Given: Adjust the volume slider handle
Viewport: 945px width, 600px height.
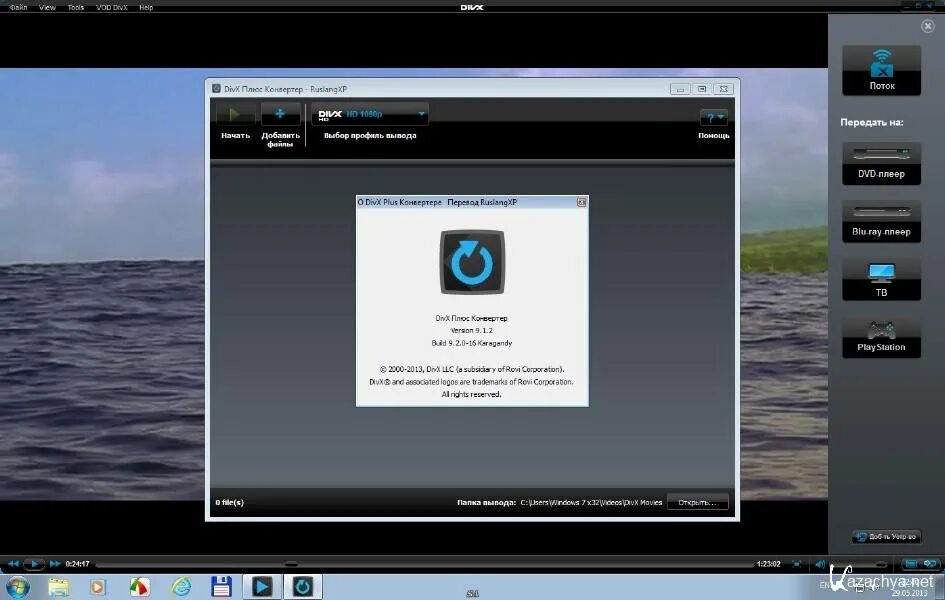Looking at the screenshot, I should pyautogui.click(x=881, y=564).
